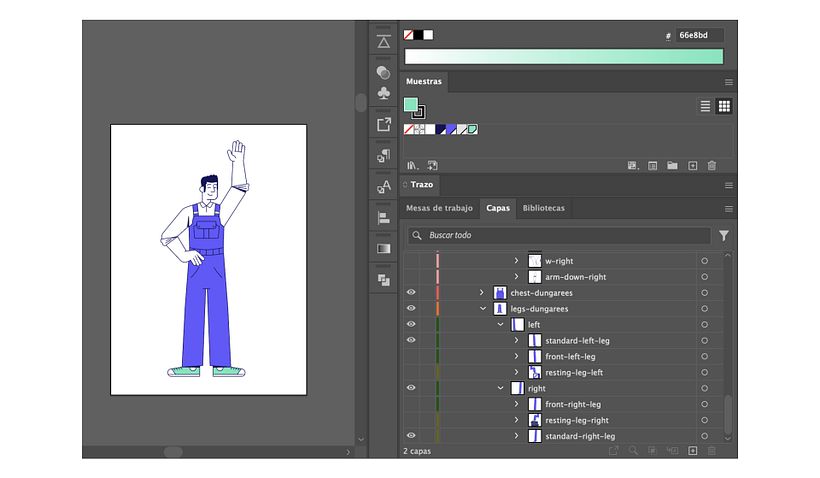
Task: Hide the chest-dungarees layer
Action: (x=411, y=292)
